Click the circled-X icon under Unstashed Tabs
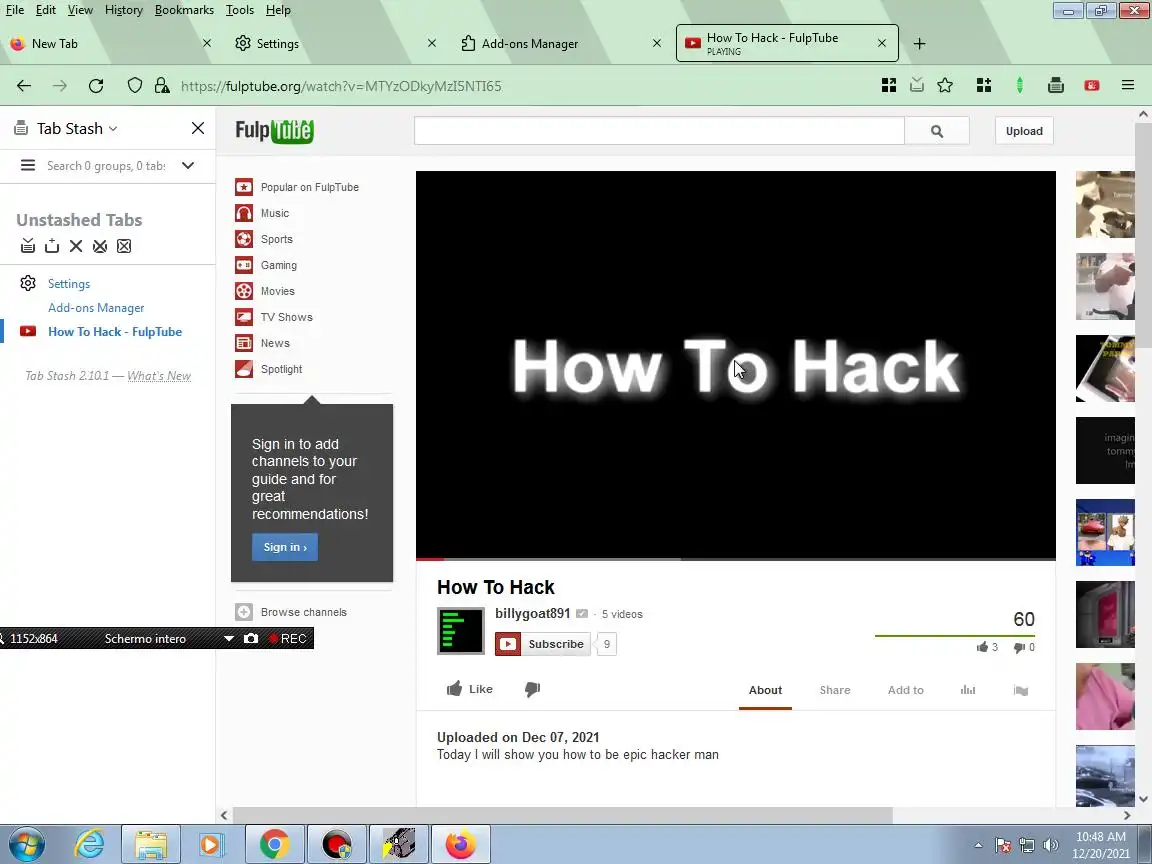Screen dimensions: 1152x864 tap(100, 246)
